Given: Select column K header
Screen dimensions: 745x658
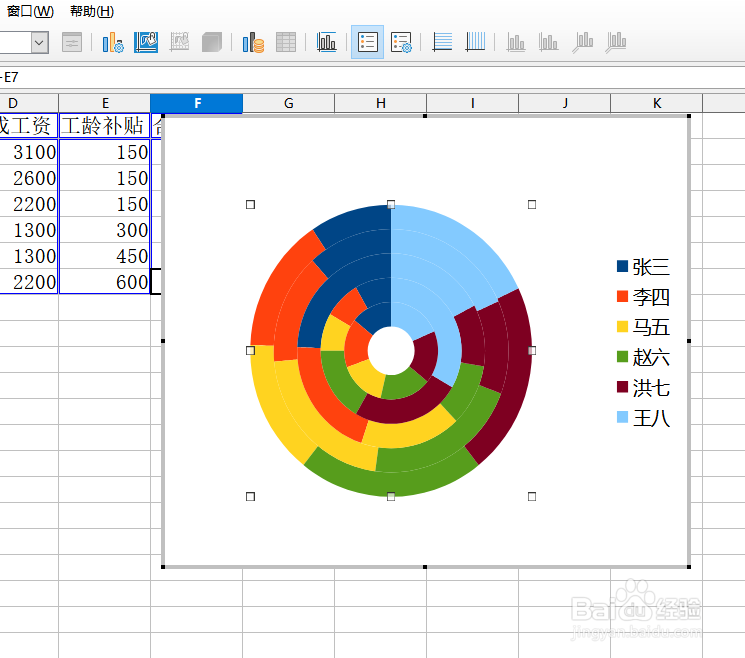Looking at the screenshot, I should coord(657,103).
